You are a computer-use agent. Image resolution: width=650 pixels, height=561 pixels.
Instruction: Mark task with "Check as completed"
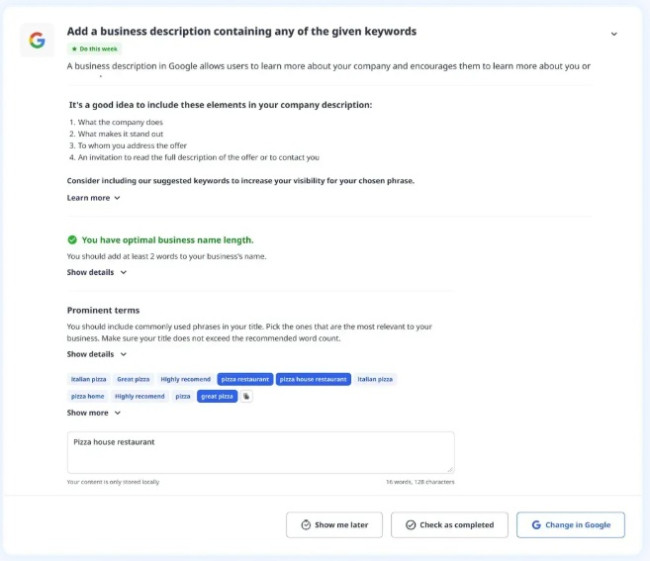[x=448, y=525]
